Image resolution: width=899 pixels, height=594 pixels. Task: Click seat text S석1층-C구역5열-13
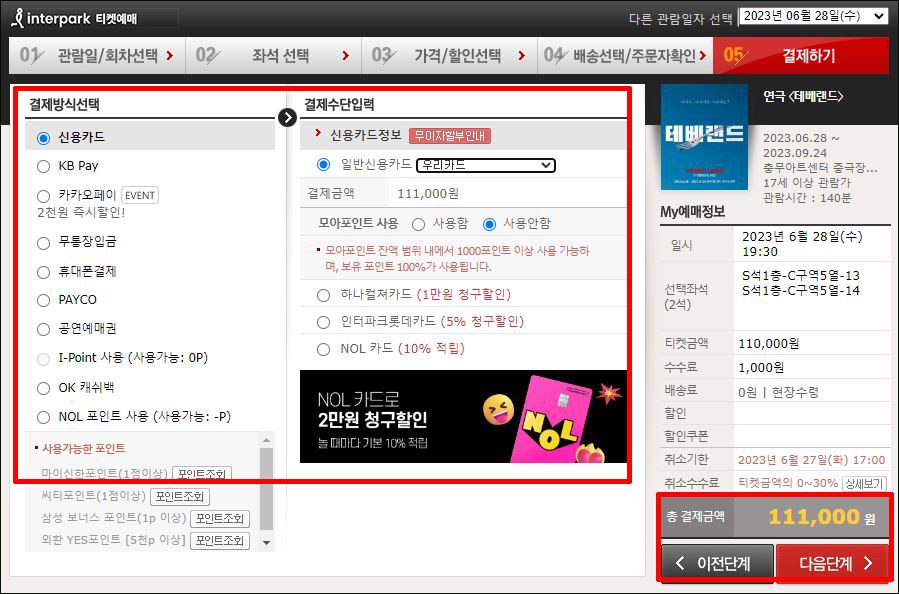tap(801, 275)
